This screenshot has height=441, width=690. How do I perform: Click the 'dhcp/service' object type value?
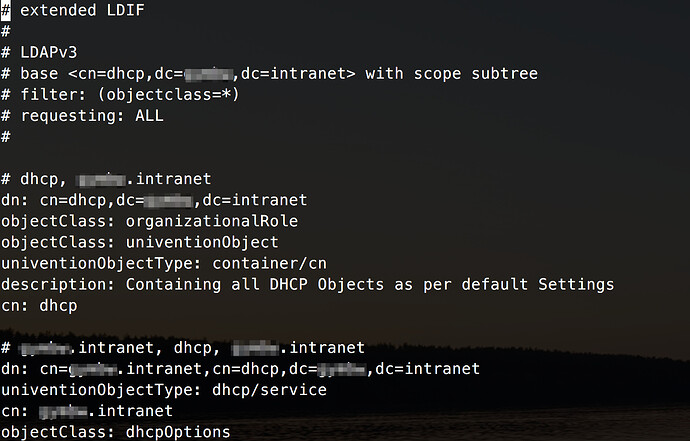(x=269, y=390)
